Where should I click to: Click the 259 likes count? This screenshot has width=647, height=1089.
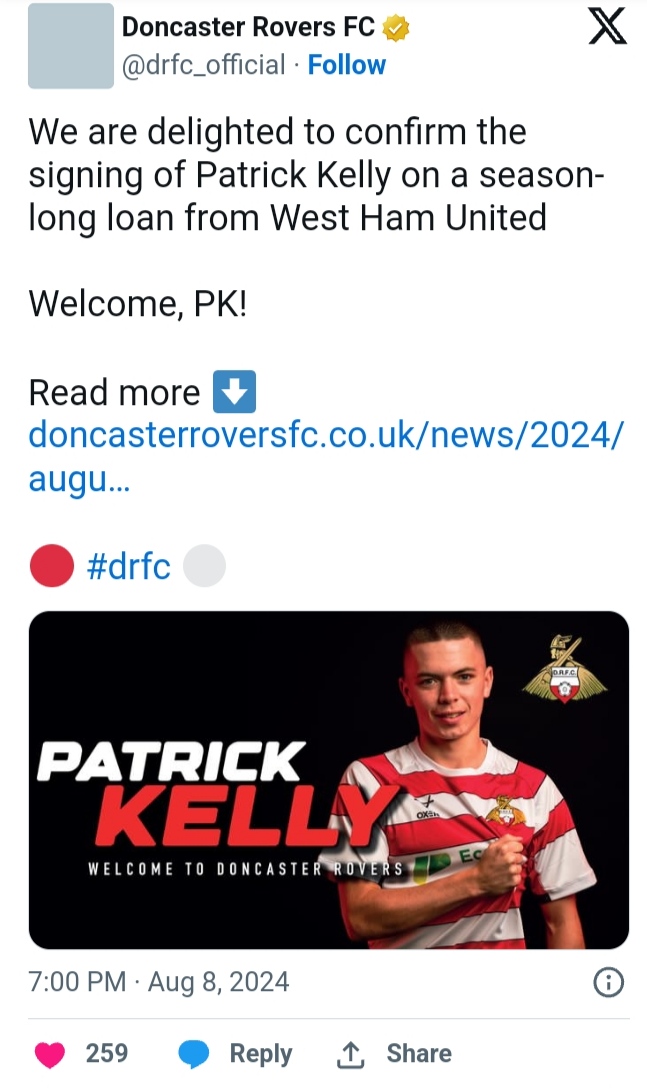point(107,1054)
